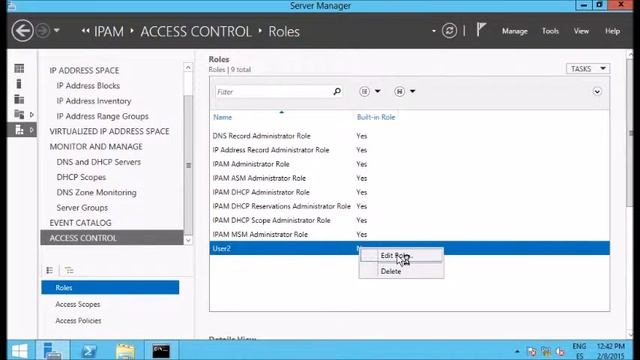Select IPAM DHCP Reservations Administrator Role row
The width and height of the screenshot is (640, 360).
(409, 206)
